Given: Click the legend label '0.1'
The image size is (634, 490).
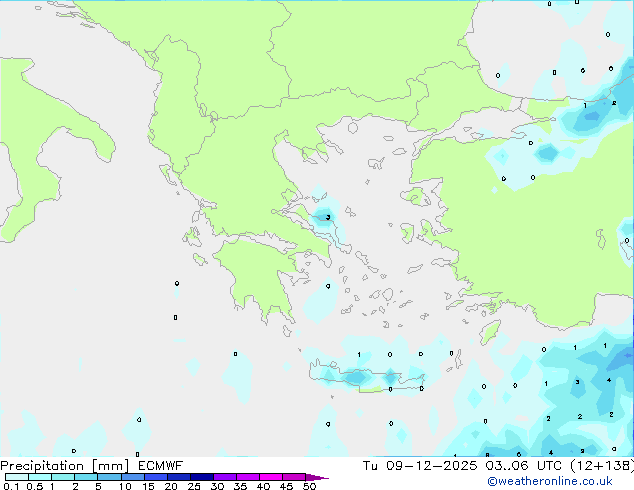Looking at the screenshot, I should pos(11,486).
